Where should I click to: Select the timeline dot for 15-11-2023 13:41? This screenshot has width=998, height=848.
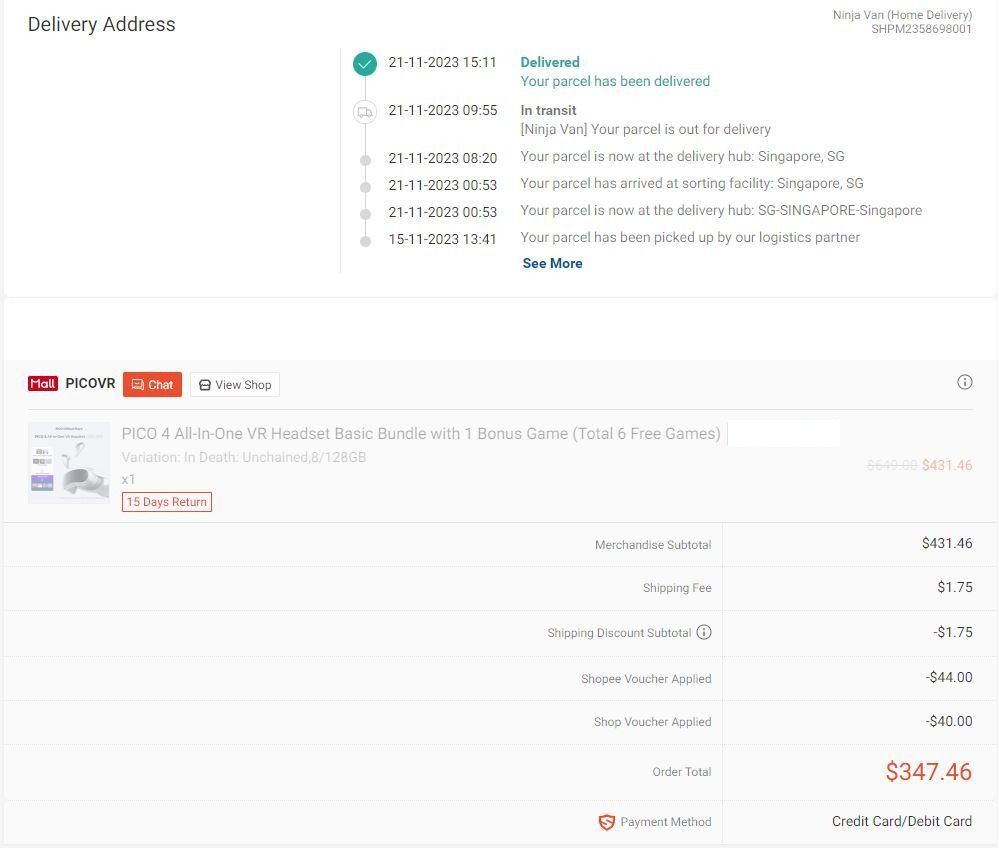365,241
